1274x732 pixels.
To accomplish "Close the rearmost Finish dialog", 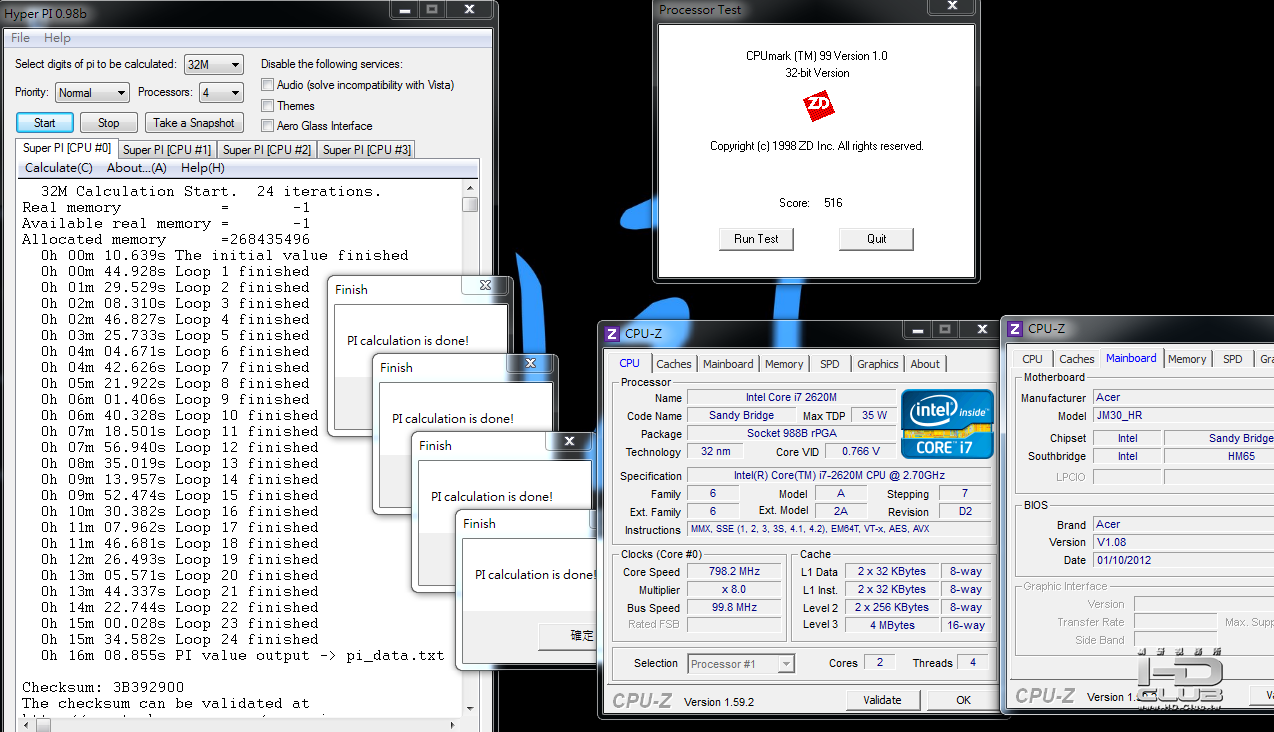I will point(485,285).
